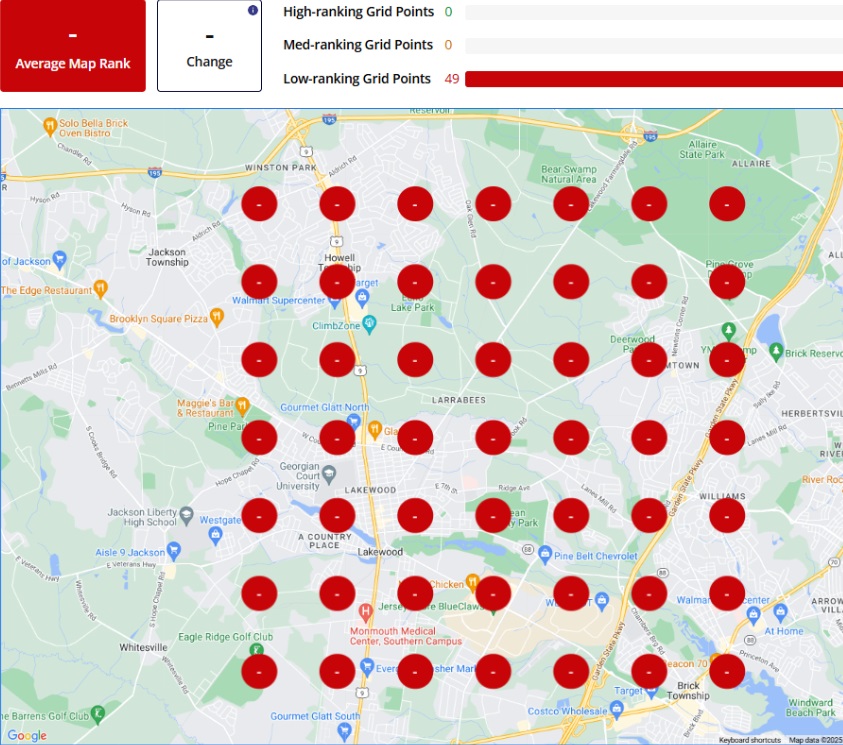This screenshot has width=843, height=745.
Task: Select grid point over Howell Township label
Action: (337, 282)
